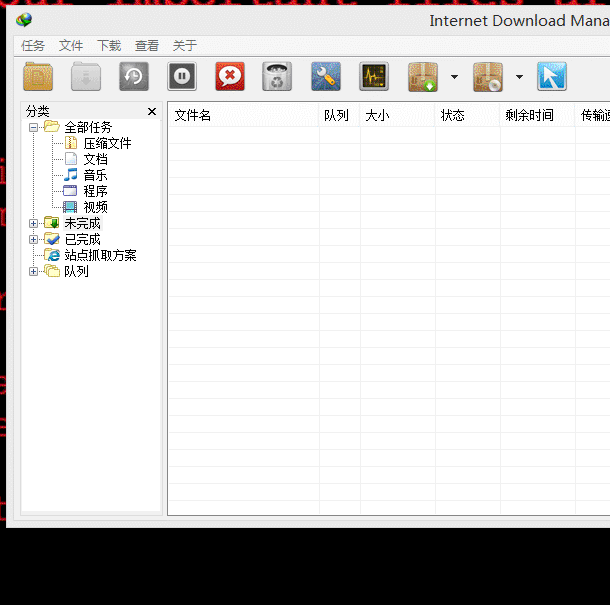Click the 全部任务 open folder icon
Viewport: 610px width, 605px height.
click(x=52, y=126)
